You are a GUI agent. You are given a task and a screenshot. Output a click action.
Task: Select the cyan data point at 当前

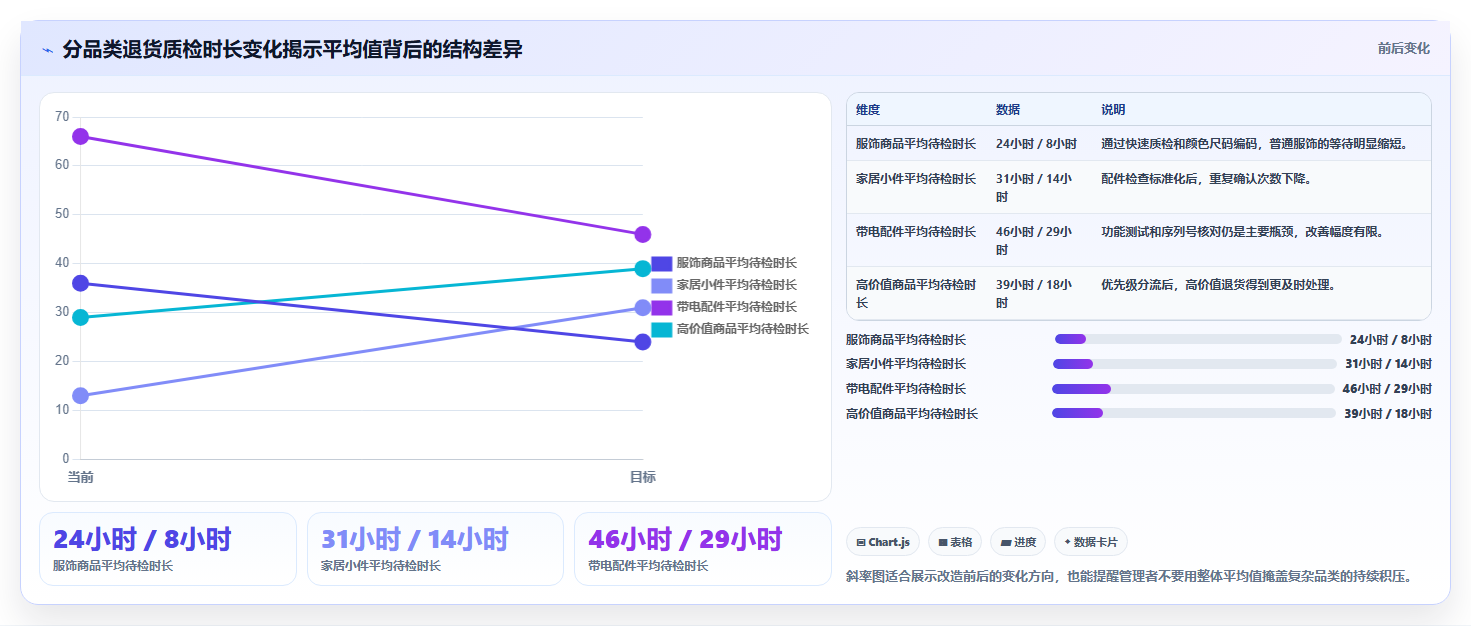click(81, 318)
